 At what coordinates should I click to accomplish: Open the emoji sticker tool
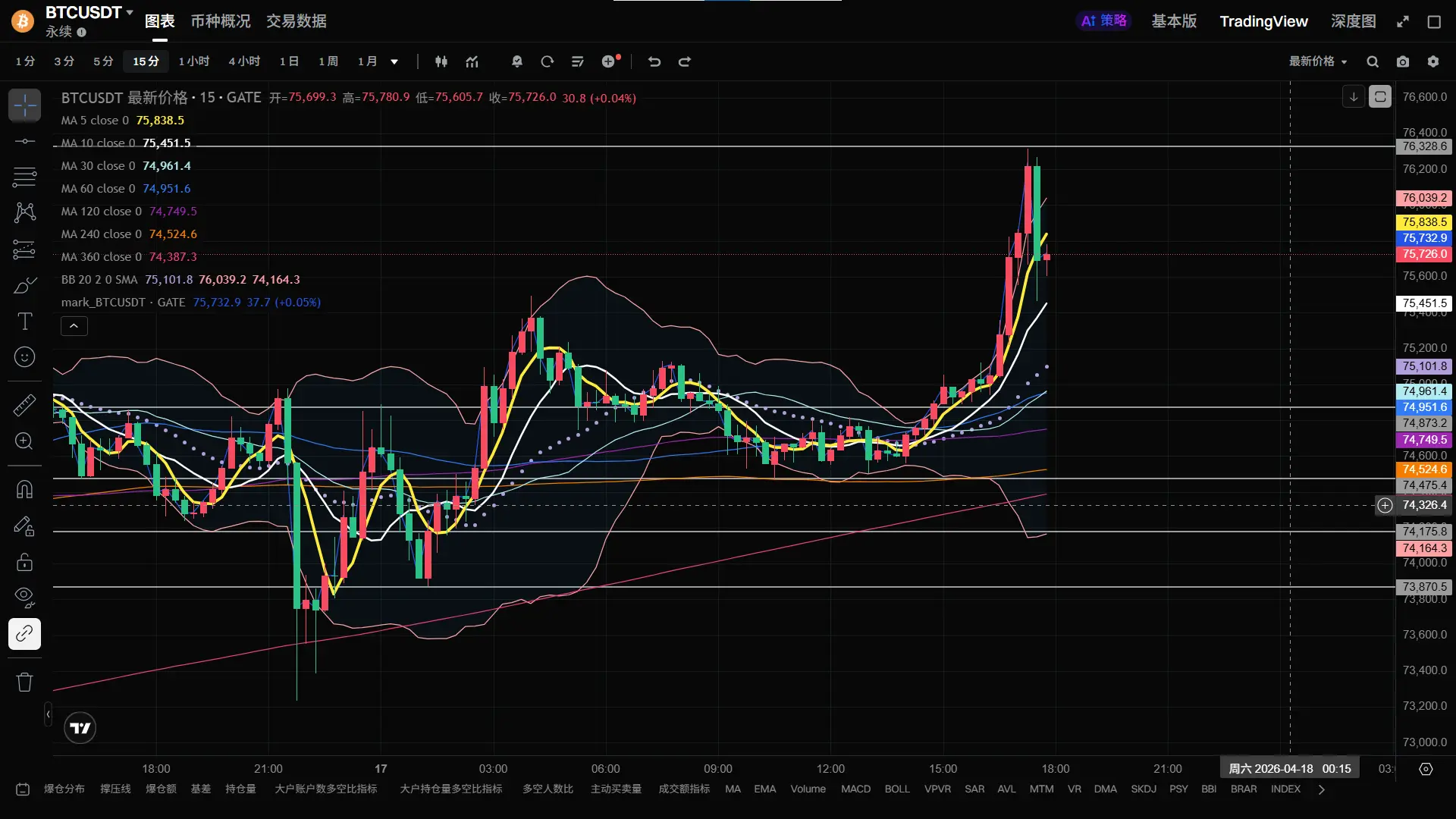(24, 357)
